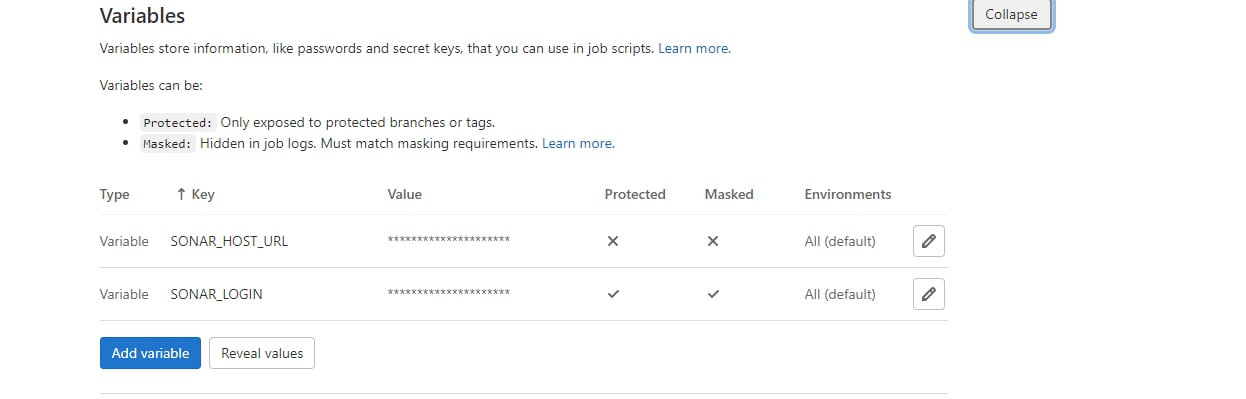Reveal the hidden variable values
Viewport: 1246px width, 399px height.
[262, 353]
